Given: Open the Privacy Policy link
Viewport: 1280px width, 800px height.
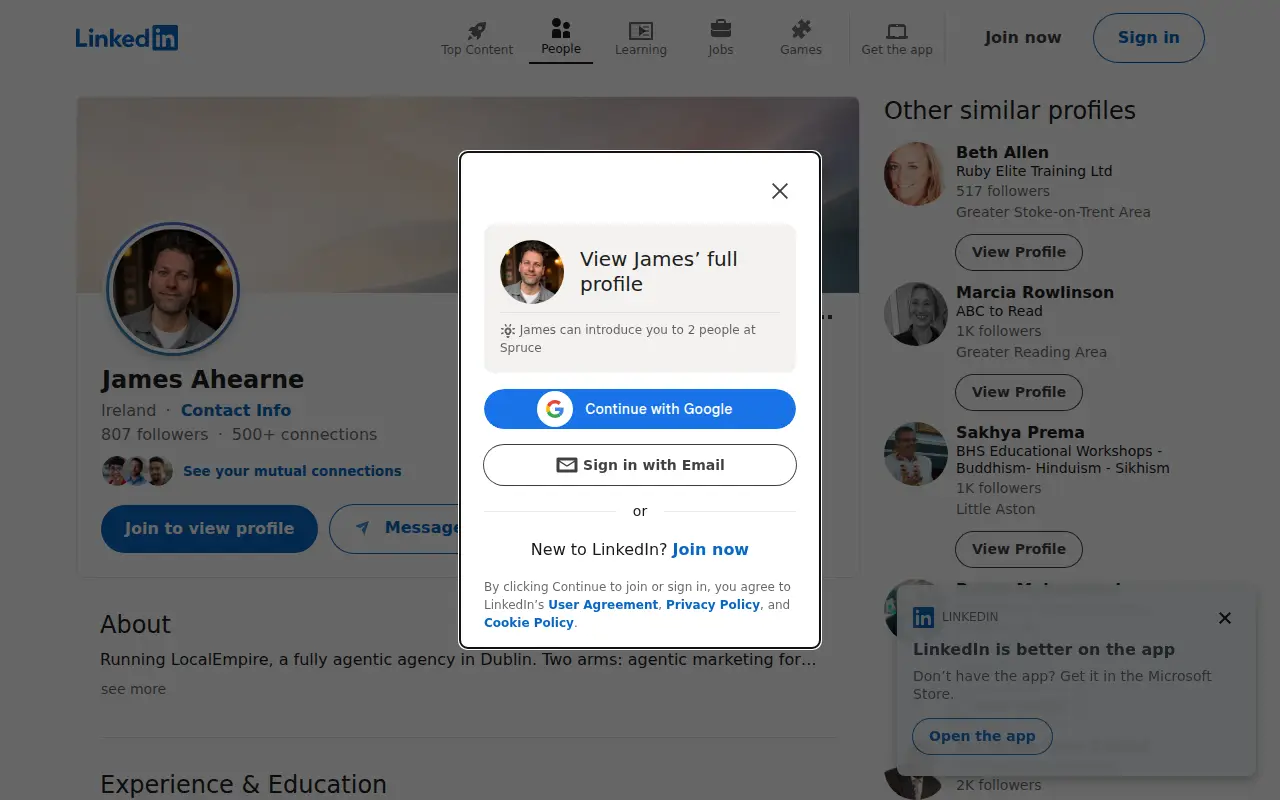Looking at the screenshot, I should [713, 605].
